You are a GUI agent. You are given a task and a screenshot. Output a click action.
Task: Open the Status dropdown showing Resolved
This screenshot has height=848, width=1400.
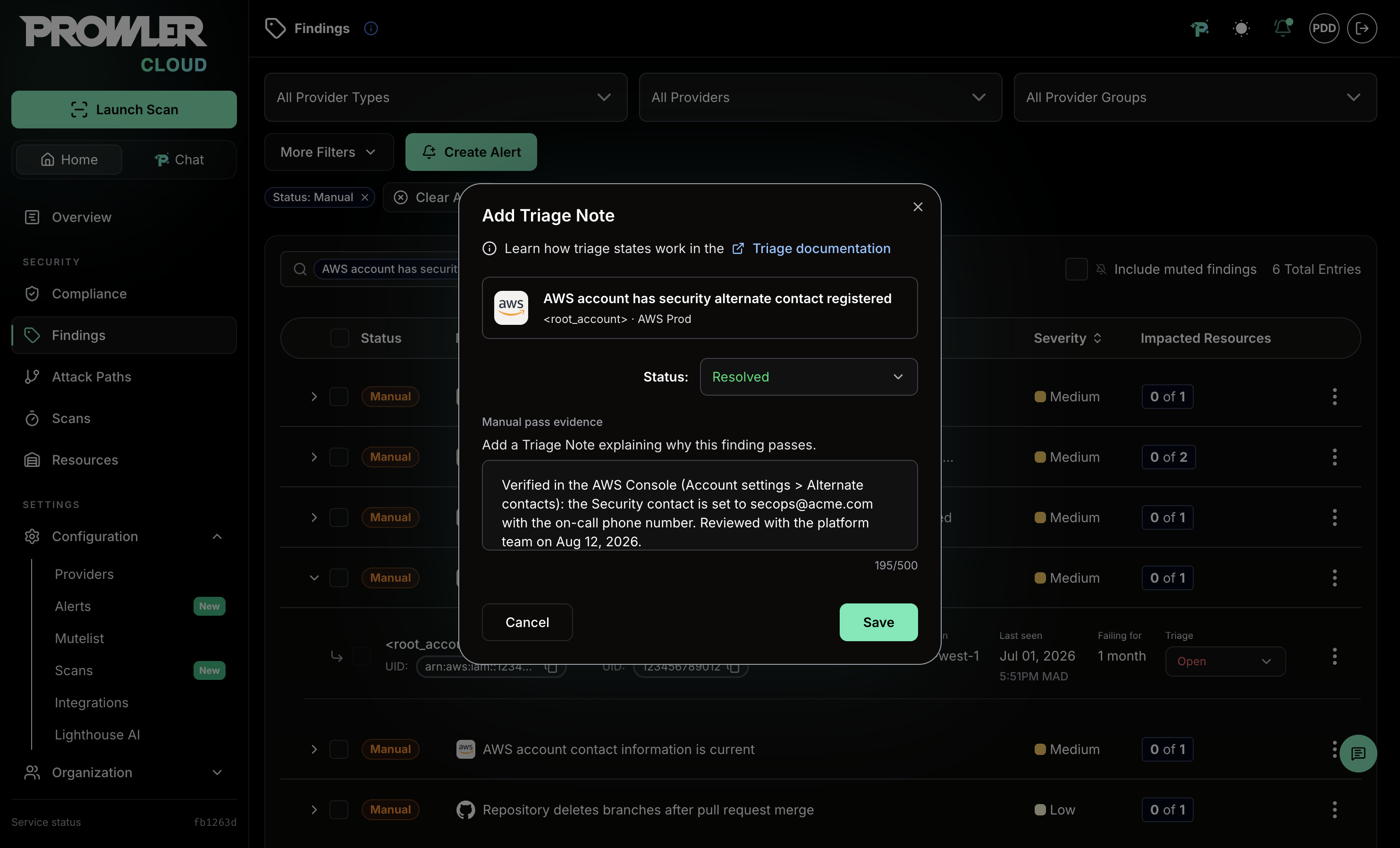coord(808,377)
